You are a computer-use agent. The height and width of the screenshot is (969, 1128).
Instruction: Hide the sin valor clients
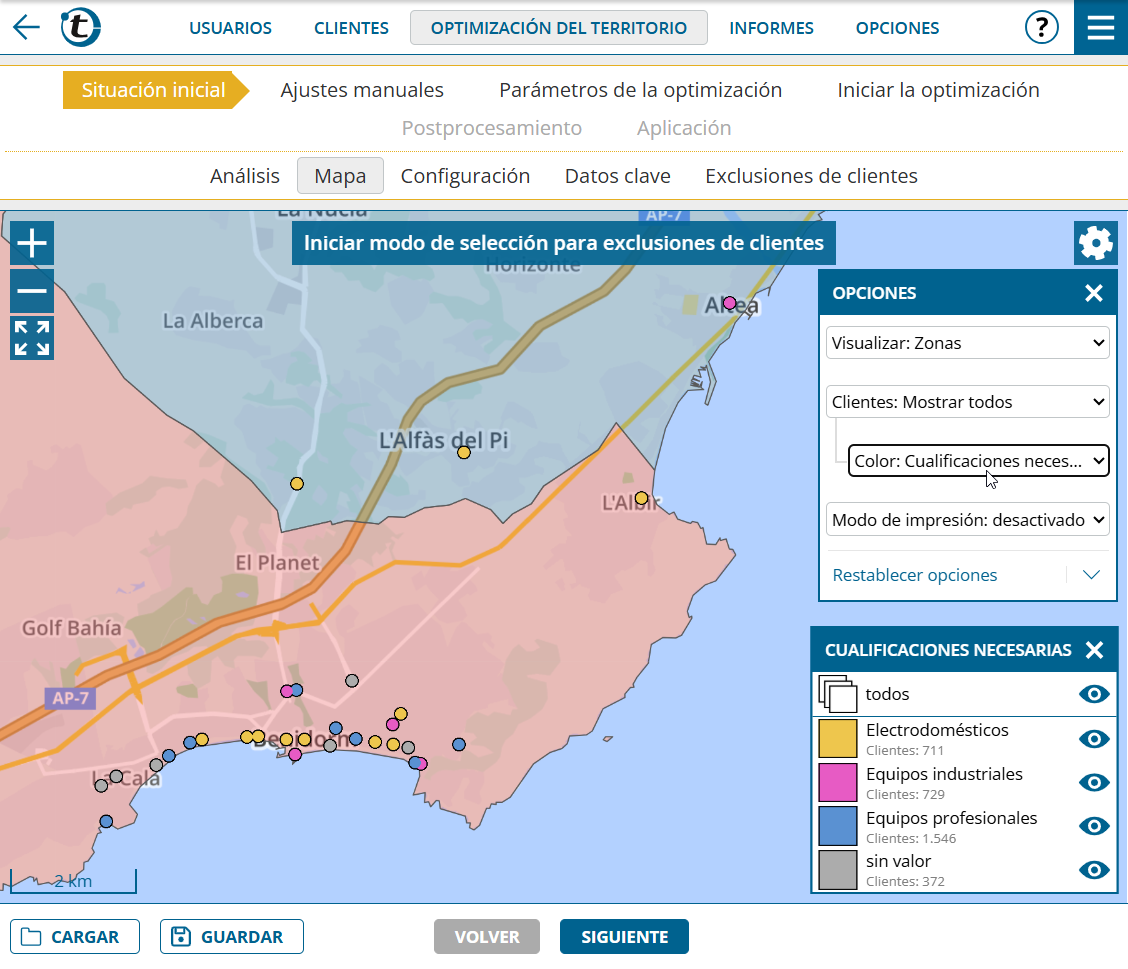pos(1094,869)
